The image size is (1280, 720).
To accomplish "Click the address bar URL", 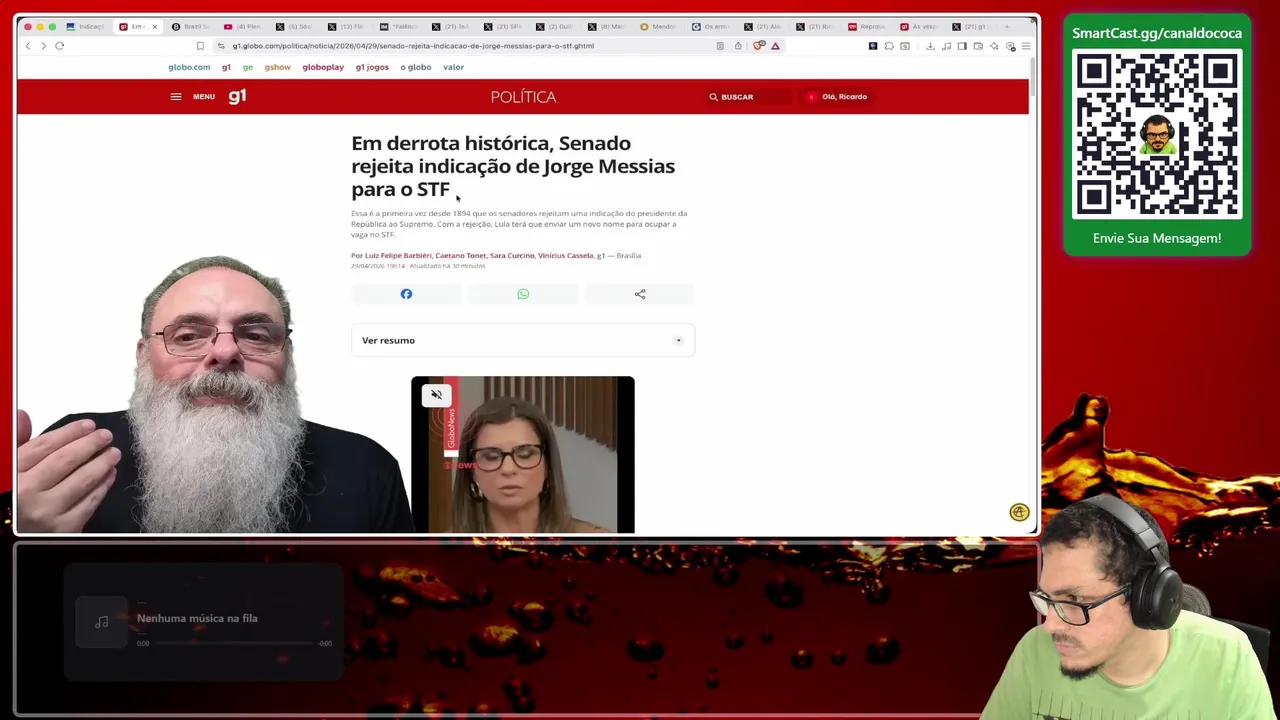I will (x=413, y=46).
